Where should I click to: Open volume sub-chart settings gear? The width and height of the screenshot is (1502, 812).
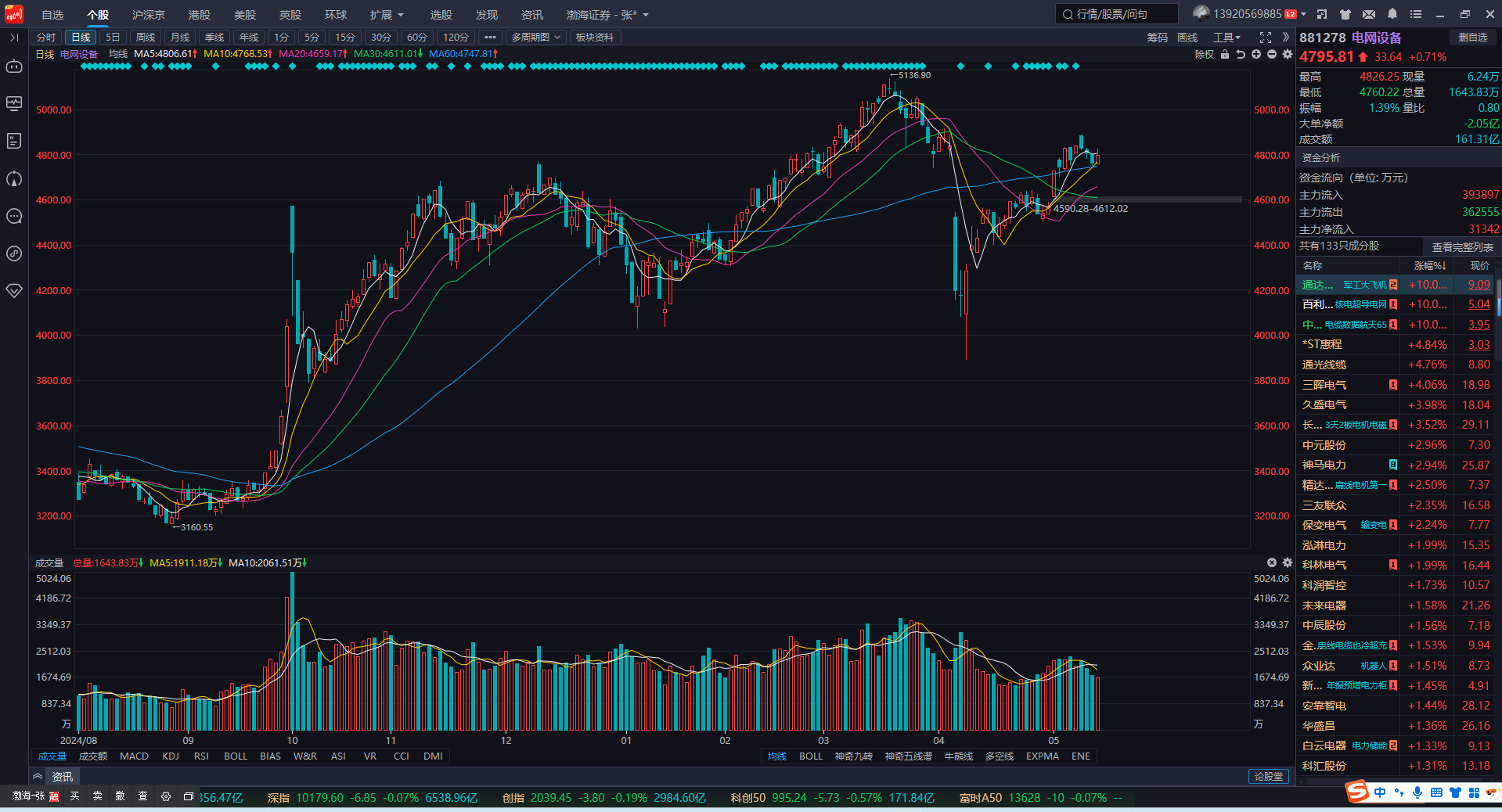tap(1288, 562)
